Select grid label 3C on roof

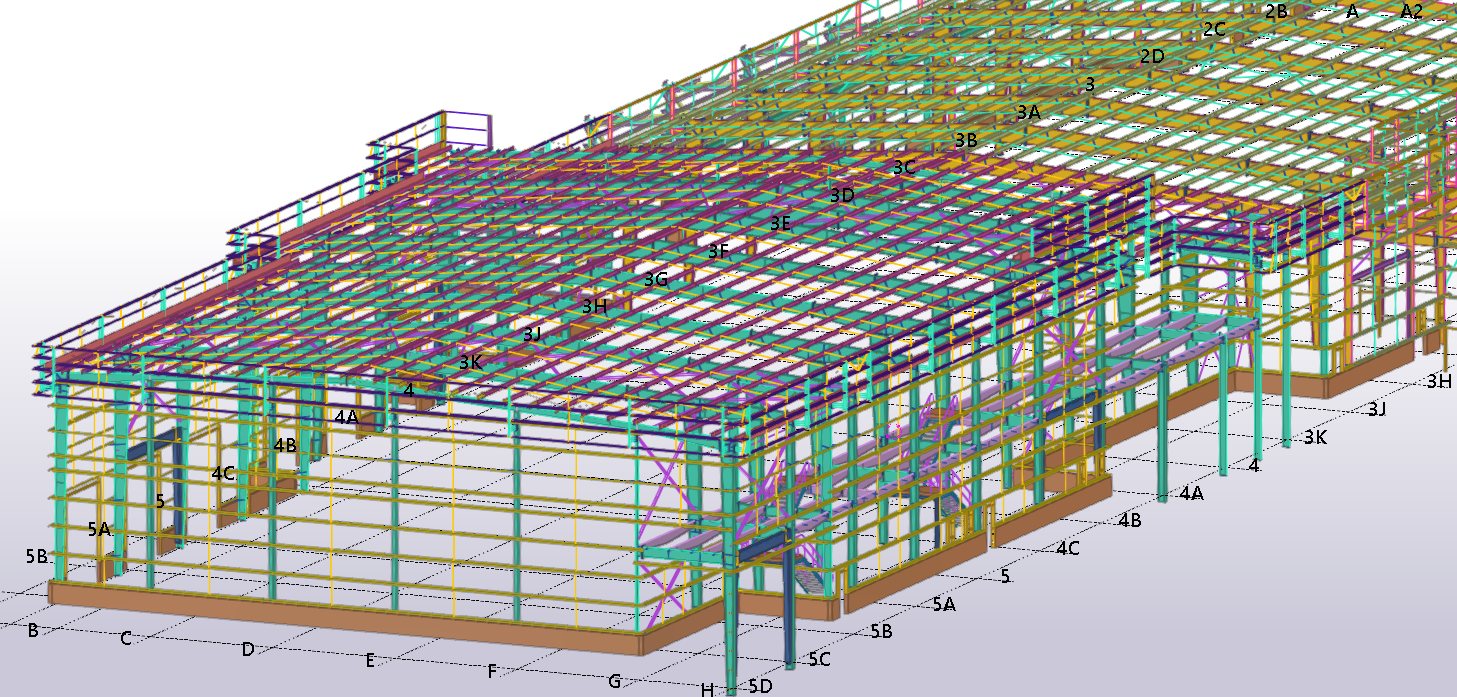point(904,168)
